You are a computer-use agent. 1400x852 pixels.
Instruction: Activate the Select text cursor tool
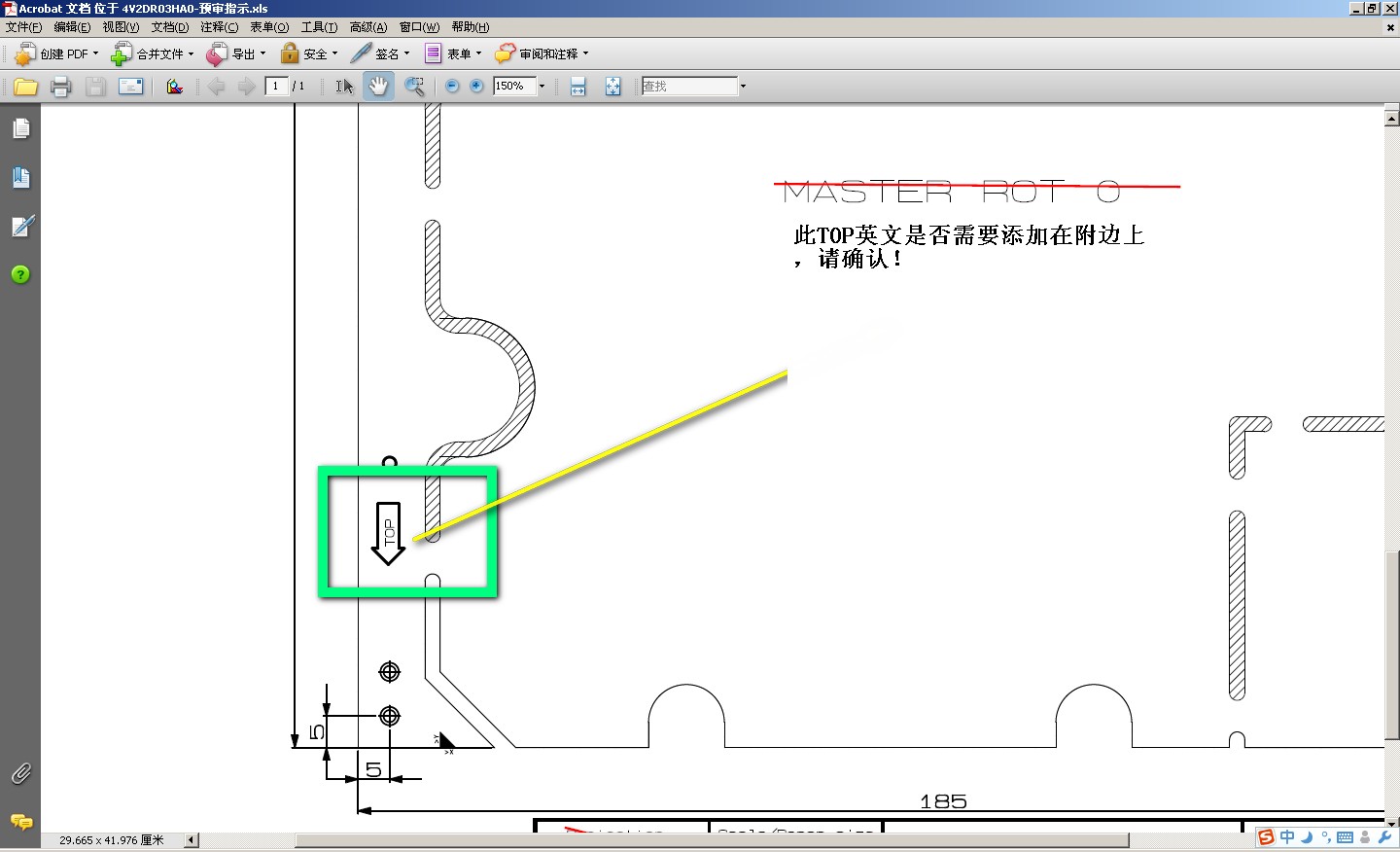344,87
